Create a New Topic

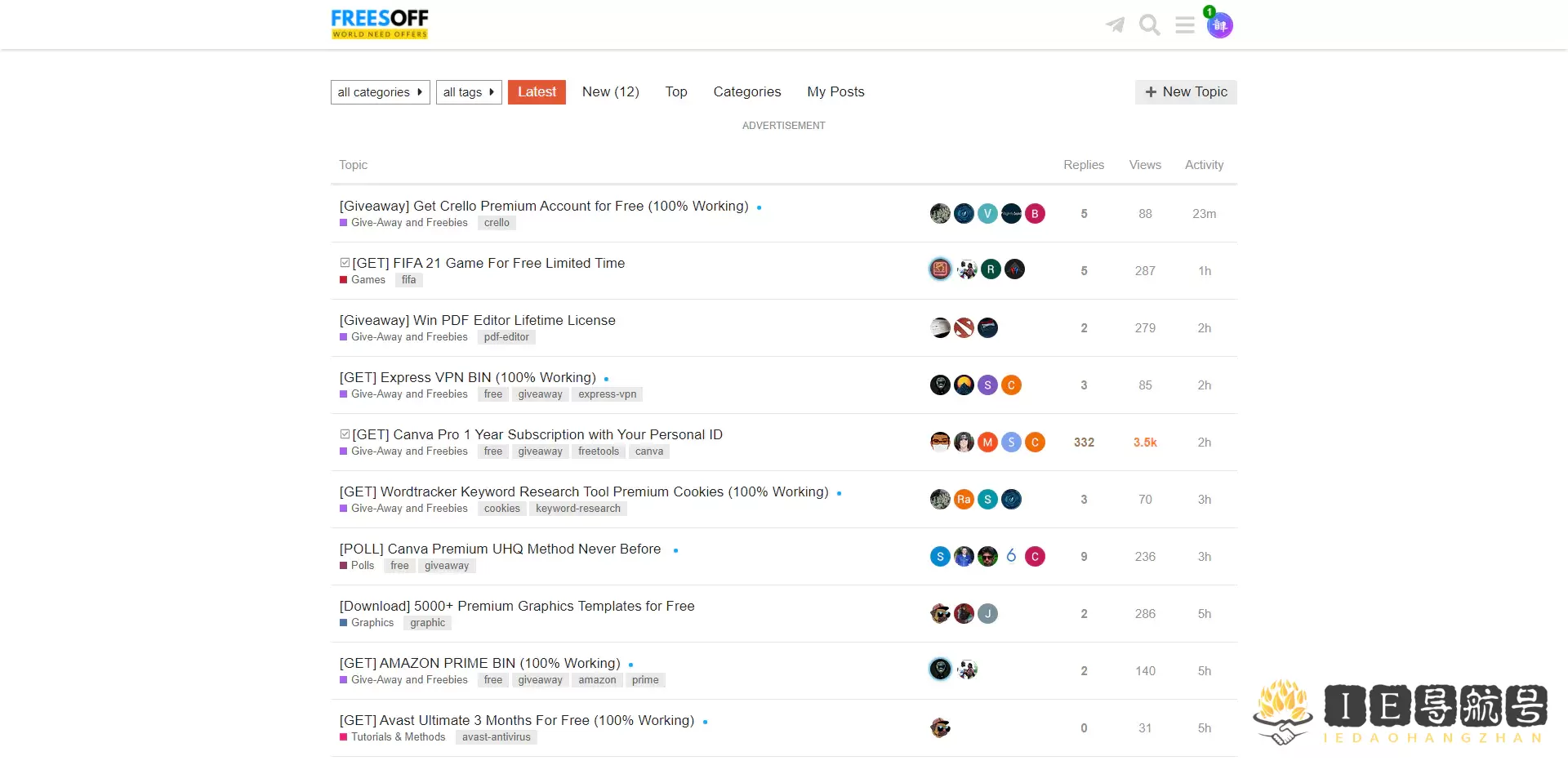coord(1186,92)
